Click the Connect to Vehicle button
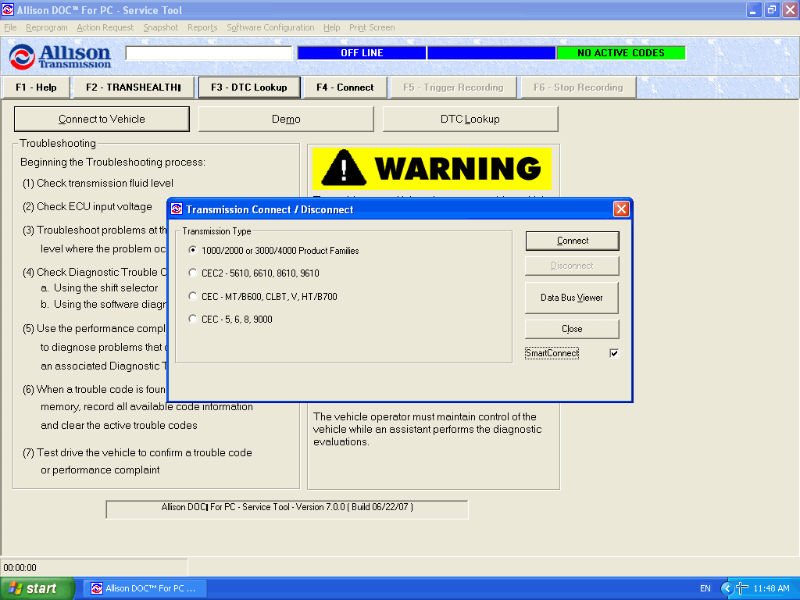The height and width of the screenshot is (600, 800). (x=102, y=119)
